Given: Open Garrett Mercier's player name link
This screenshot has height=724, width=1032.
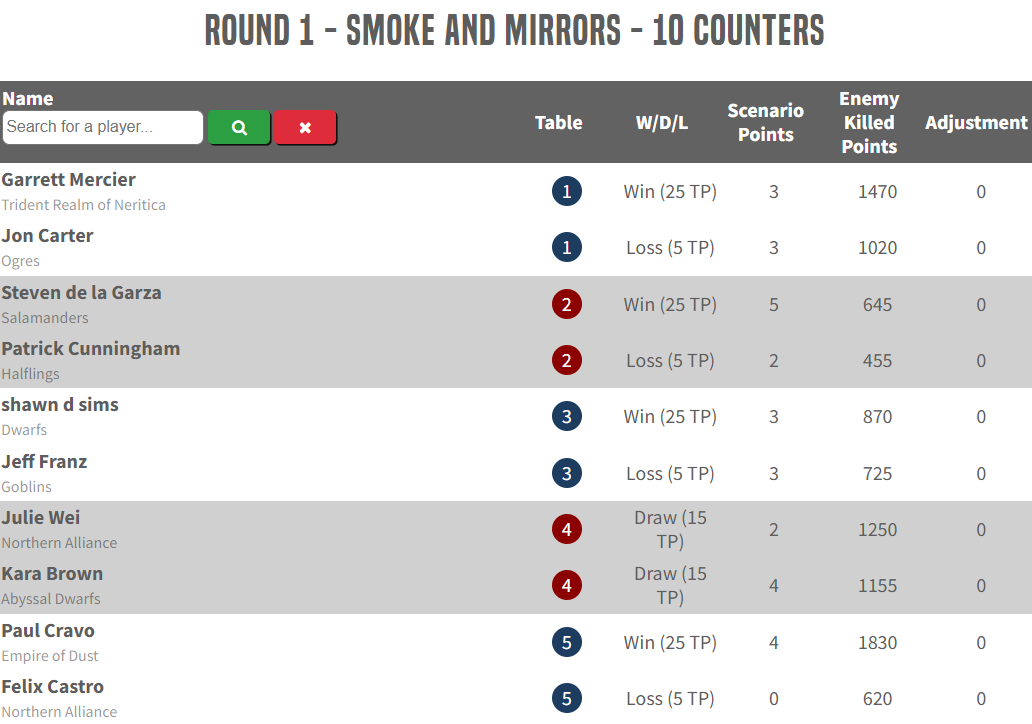Looking at the screenshot, I should pos(69,180).
